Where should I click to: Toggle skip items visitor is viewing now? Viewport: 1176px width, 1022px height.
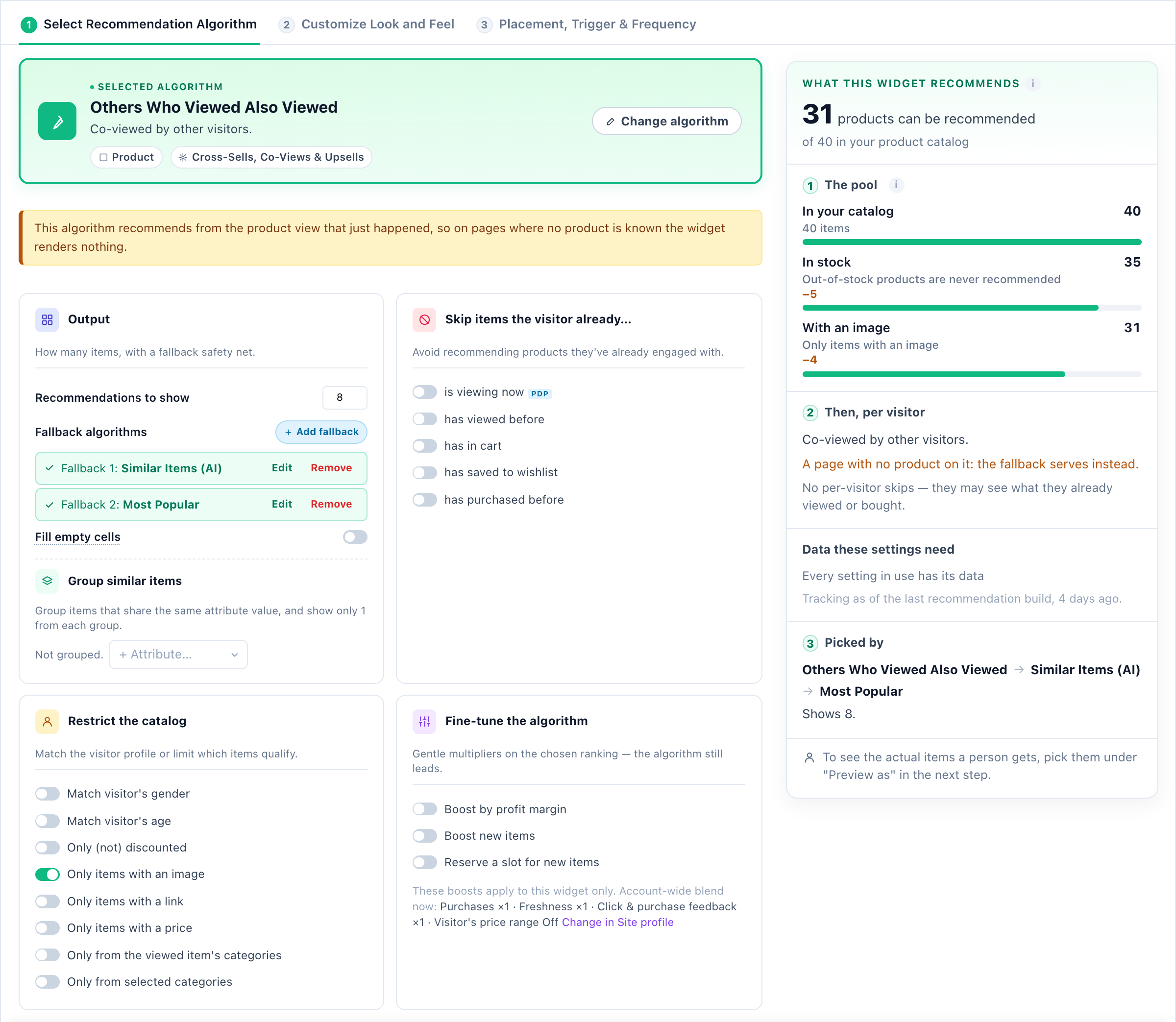424,392
